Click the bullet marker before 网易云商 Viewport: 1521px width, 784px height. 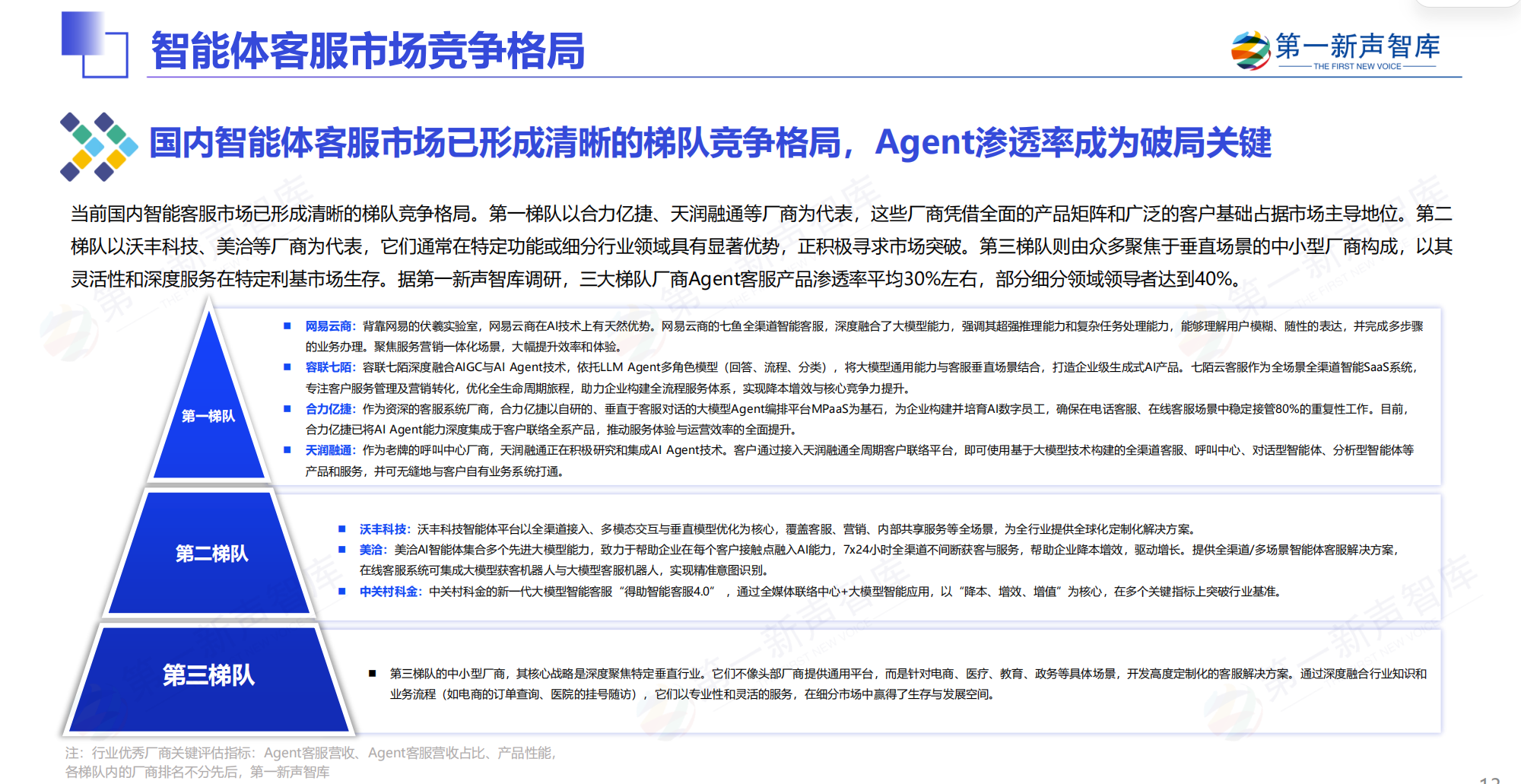coord(287,326)
